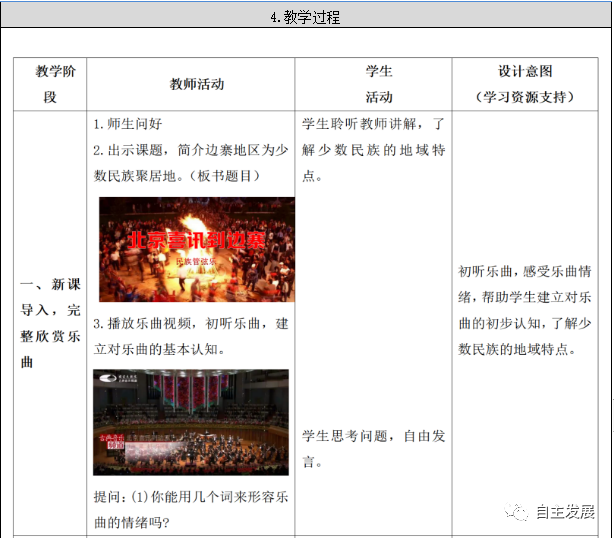
Task: Click the text '初听乐曲，感受乐曲情'
Action: pos(525,271)
